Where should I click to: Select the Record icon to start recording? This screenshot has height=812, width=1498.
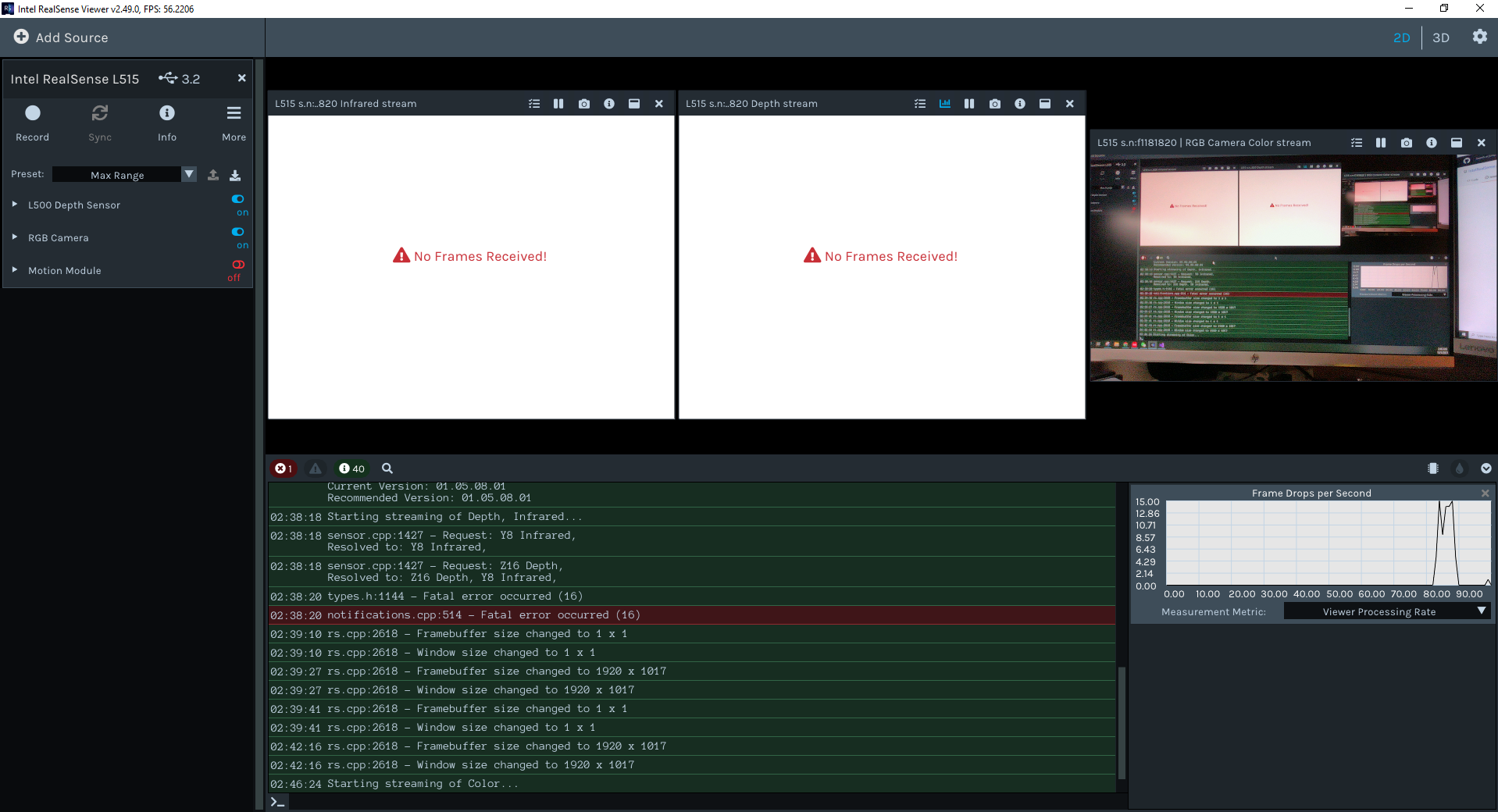point(32,112)
